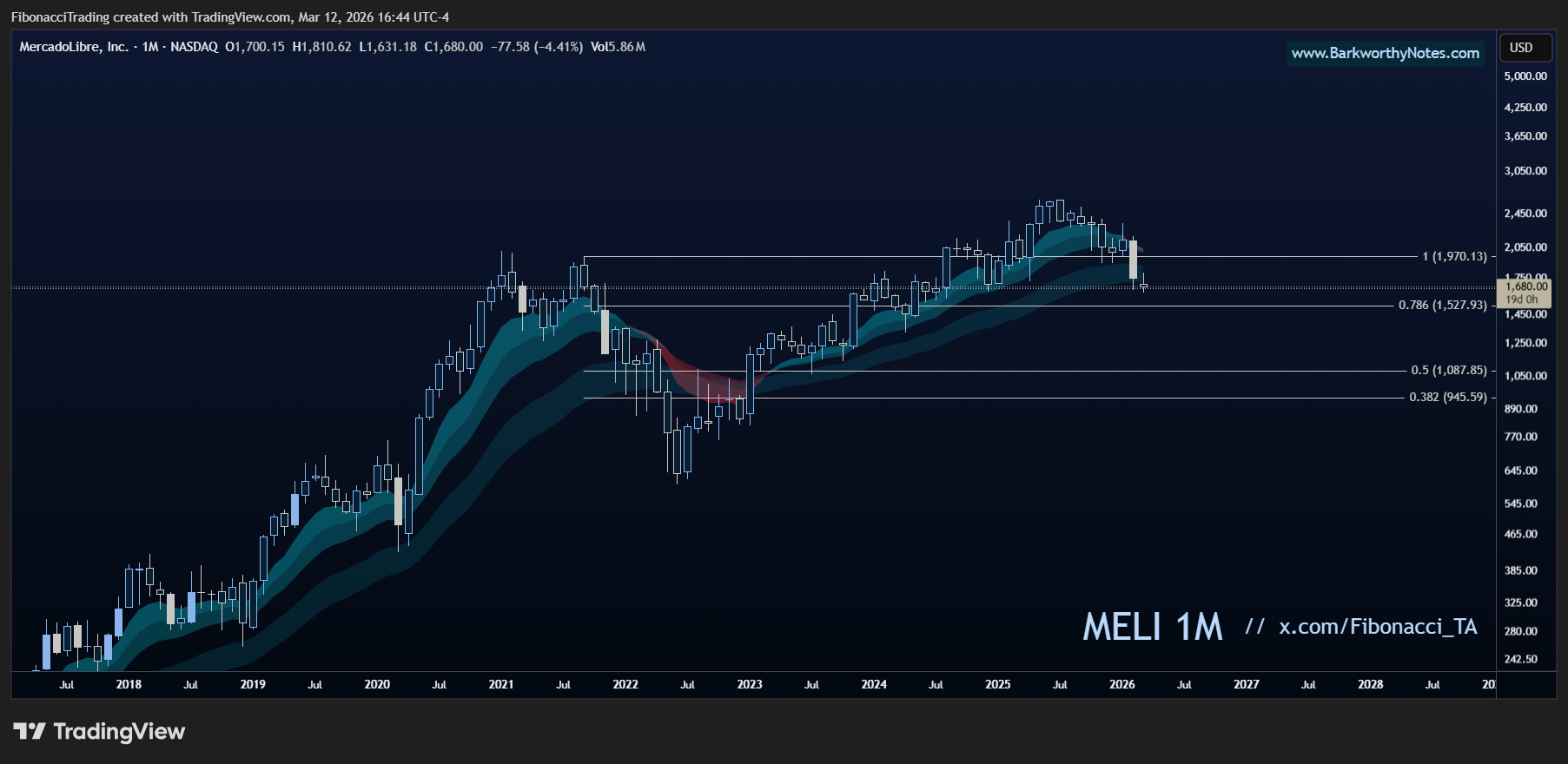
Task: Click the 325.00 price axis label
Action: click(x=1521, y=603)
